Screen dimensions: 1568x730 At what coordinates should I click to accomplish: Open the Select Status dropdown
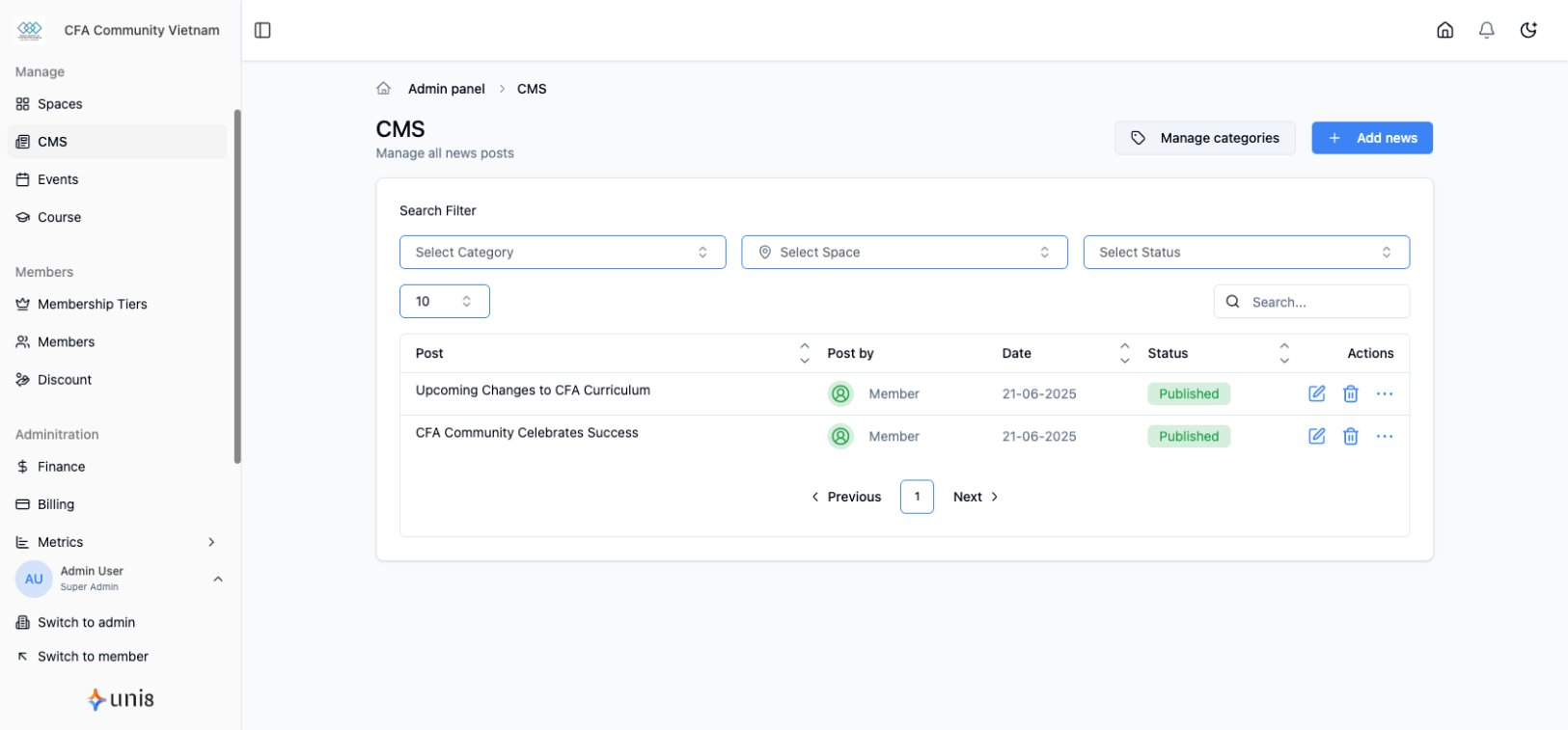(x=1246, y=252)
